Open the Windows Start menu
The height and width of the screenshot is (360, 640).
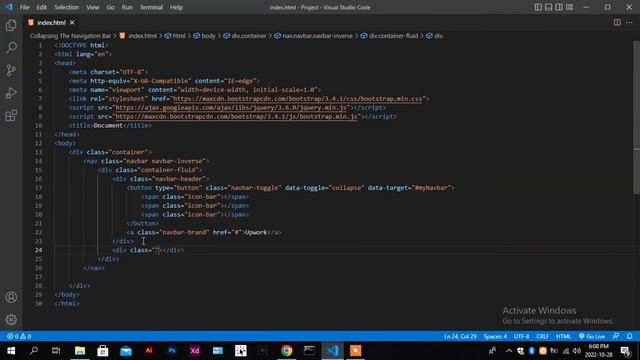point(11,351)
